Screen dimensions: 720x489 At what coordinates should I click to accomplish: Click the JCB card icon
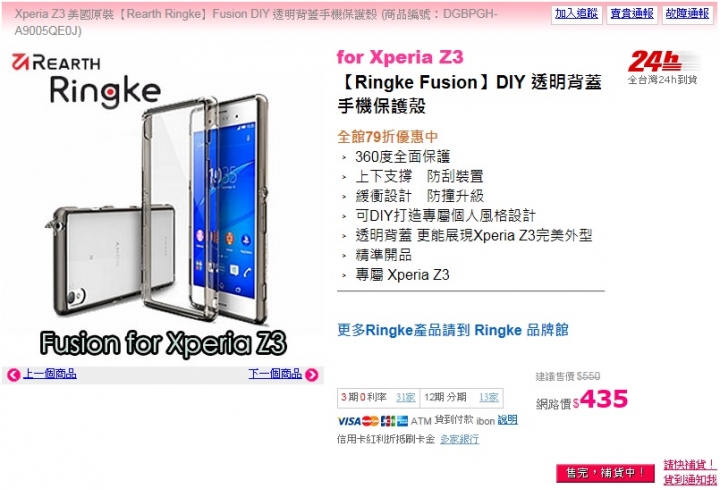388,421
